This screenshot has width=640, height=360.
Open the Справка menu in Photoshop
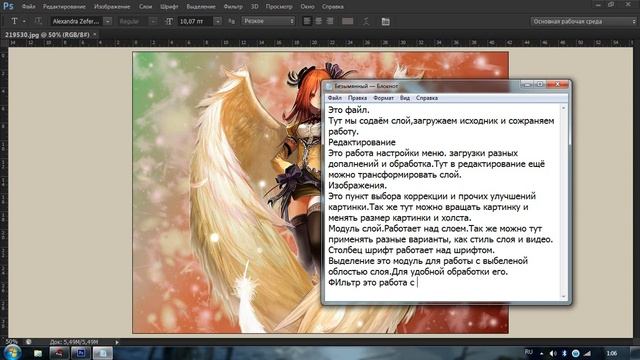tap(333, 7)
